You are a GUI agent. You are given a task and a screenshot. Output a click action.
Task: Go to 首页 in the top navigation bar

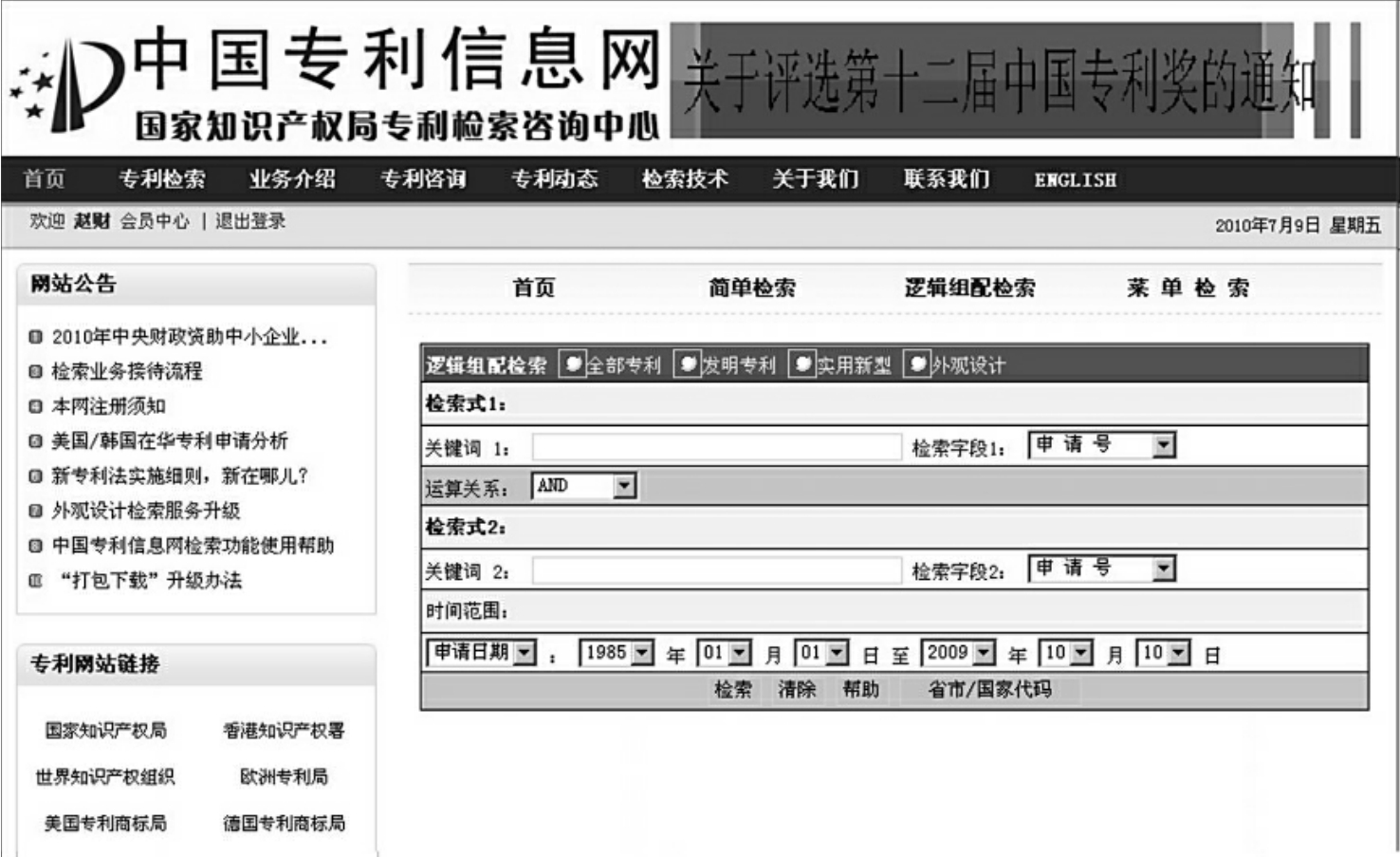[x=45, y=179]
